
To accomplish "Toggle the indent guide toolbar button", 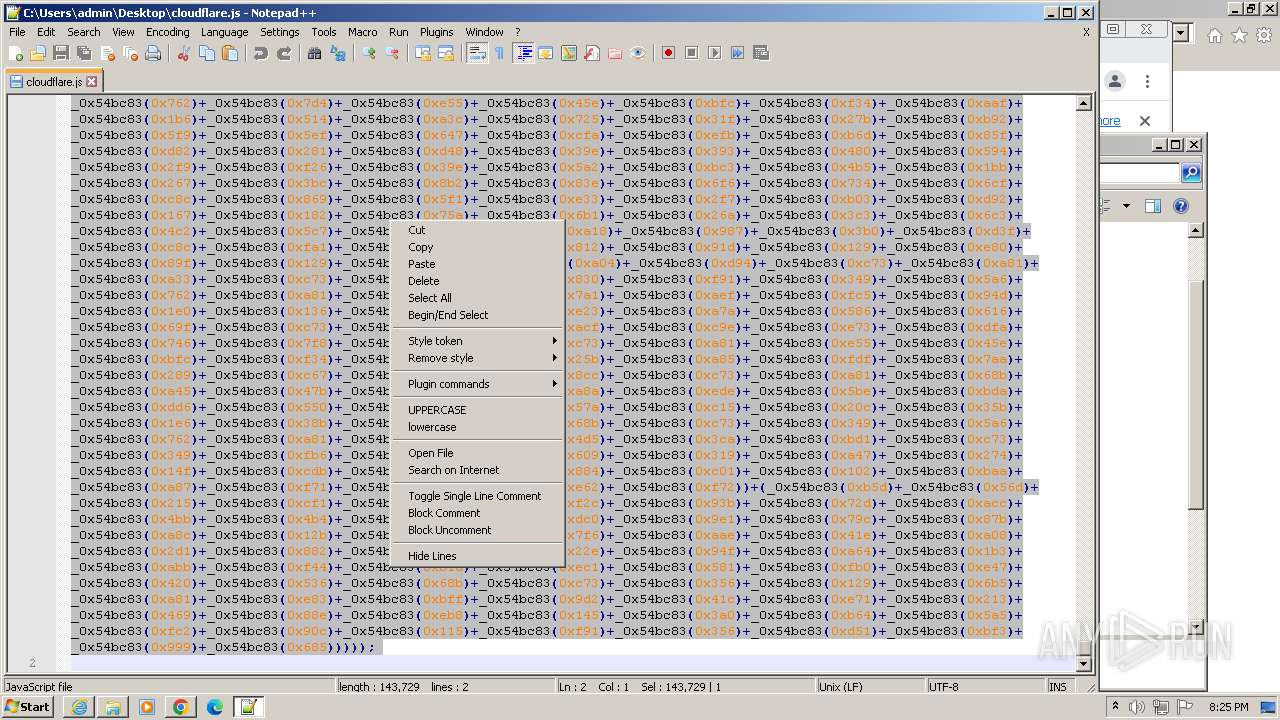I will click(x=523, y=53).
